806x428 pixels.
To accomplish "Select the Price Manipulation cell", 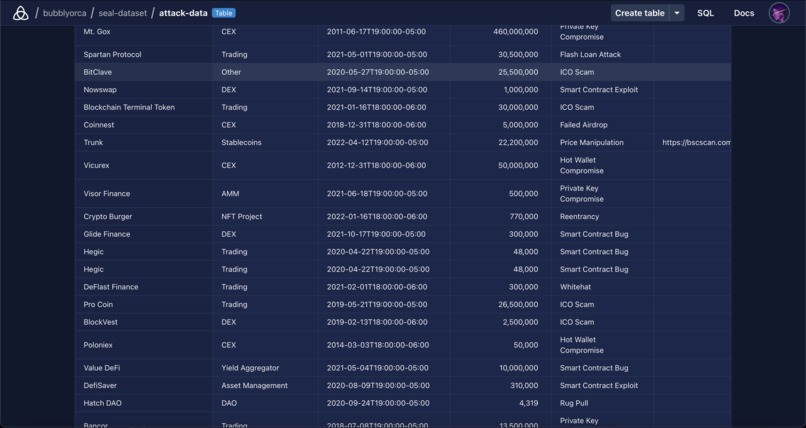I will (602, 142).
